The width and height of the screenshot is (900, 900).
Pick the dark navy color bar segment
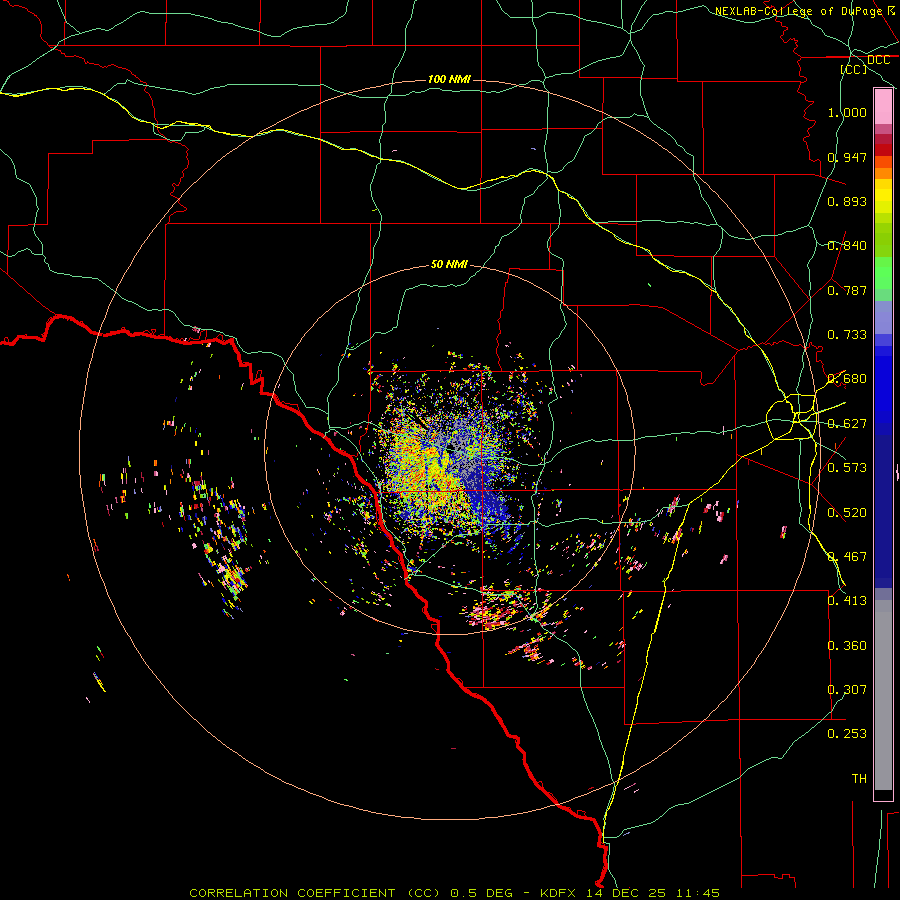(883, 511)
